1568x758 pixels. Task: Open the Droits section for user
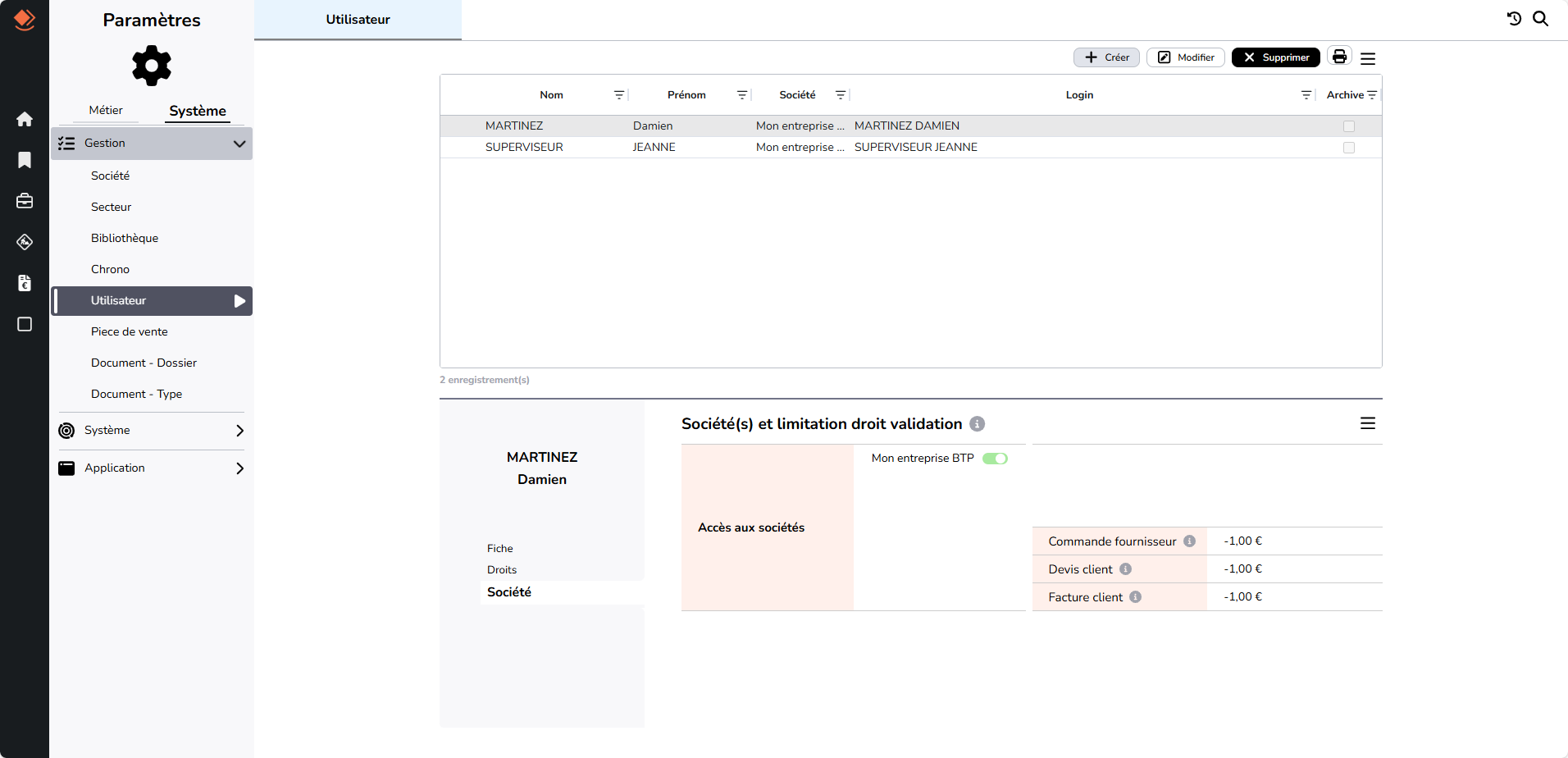[502, 570]
